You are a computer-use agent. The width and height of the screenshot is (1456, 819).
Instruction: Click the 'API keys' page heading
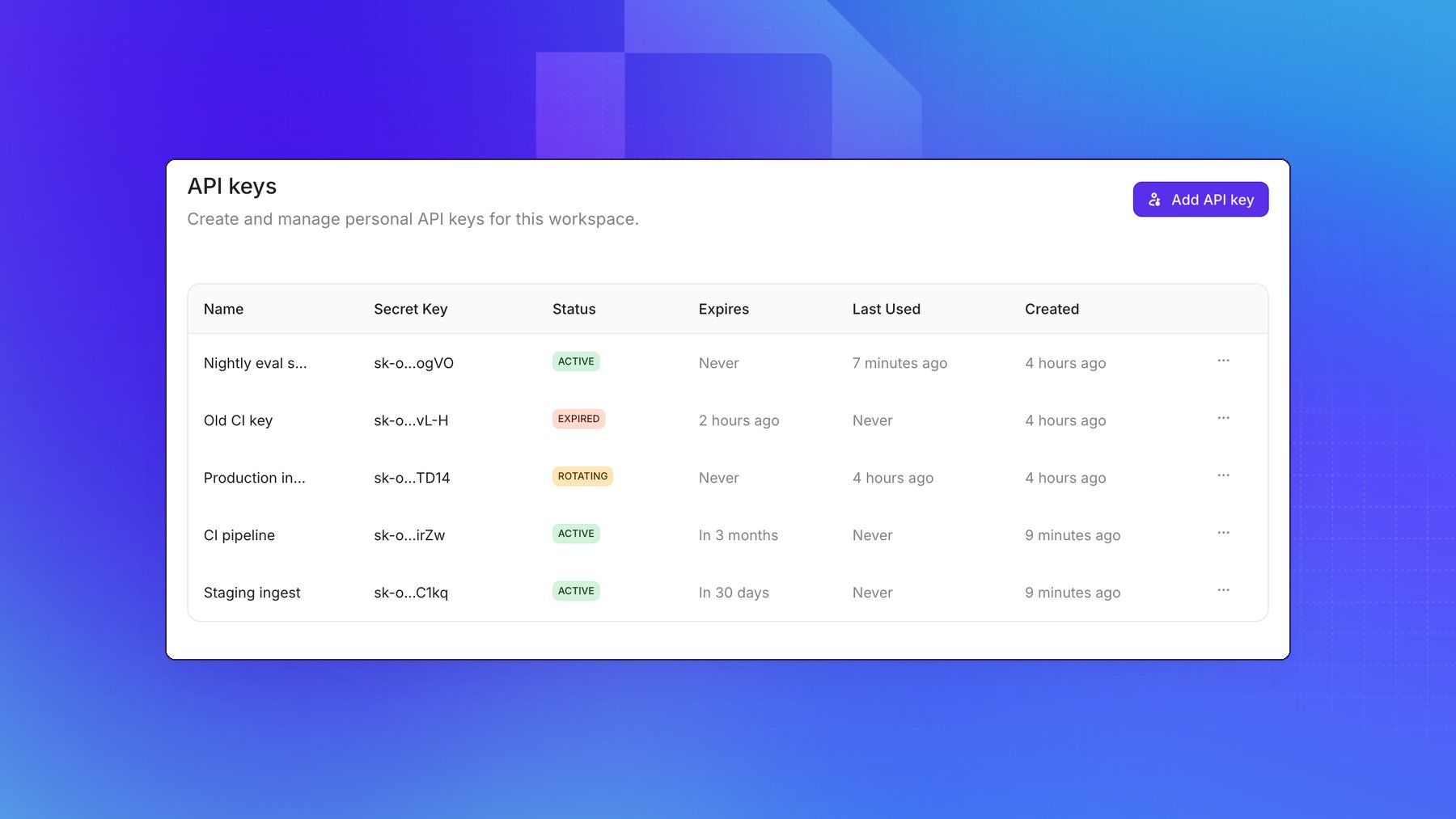coord(232,186)
